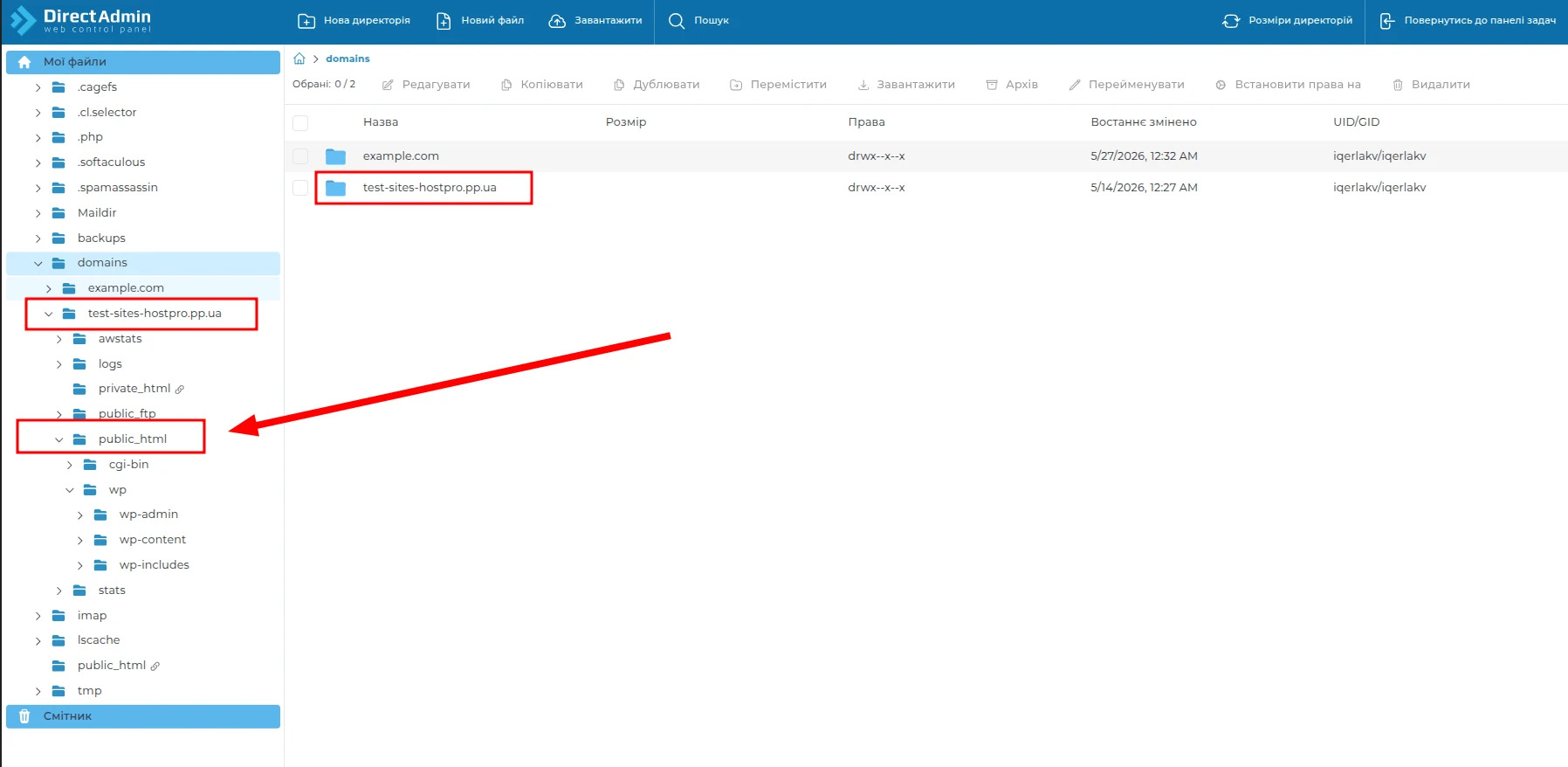Image resolution: width=1568 pixels, height=767 pixels.
Task: Click the example.com folder icon in file list
Action: 336,156
